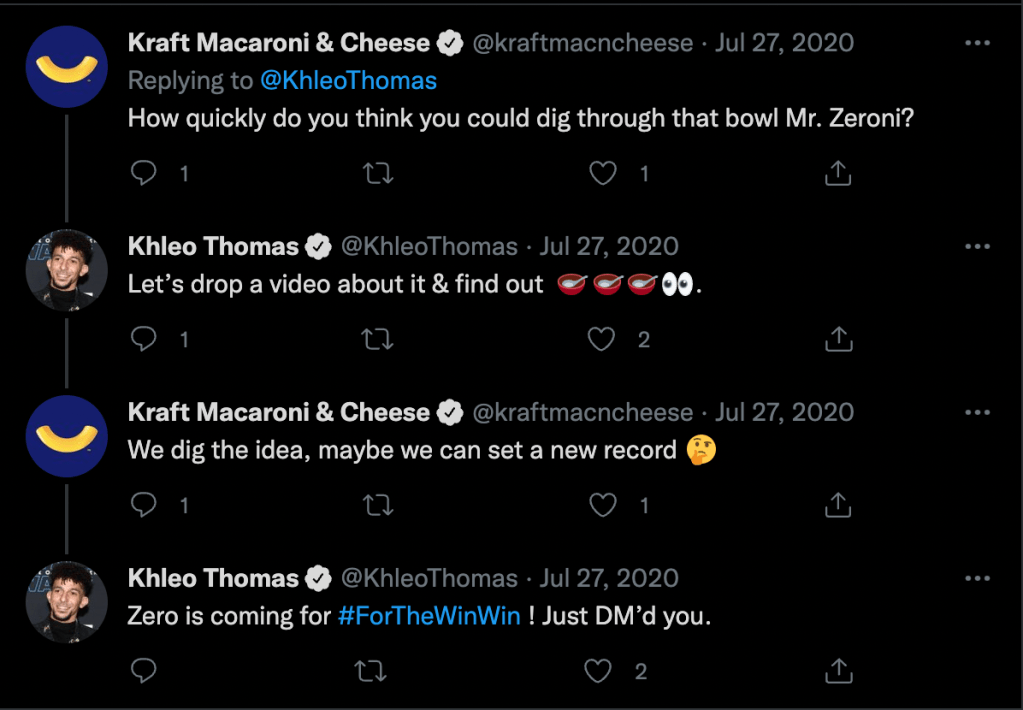Share the 'We dig the idea' tweet
Viewport: 1023px width, 710px height.
point(837,506)
